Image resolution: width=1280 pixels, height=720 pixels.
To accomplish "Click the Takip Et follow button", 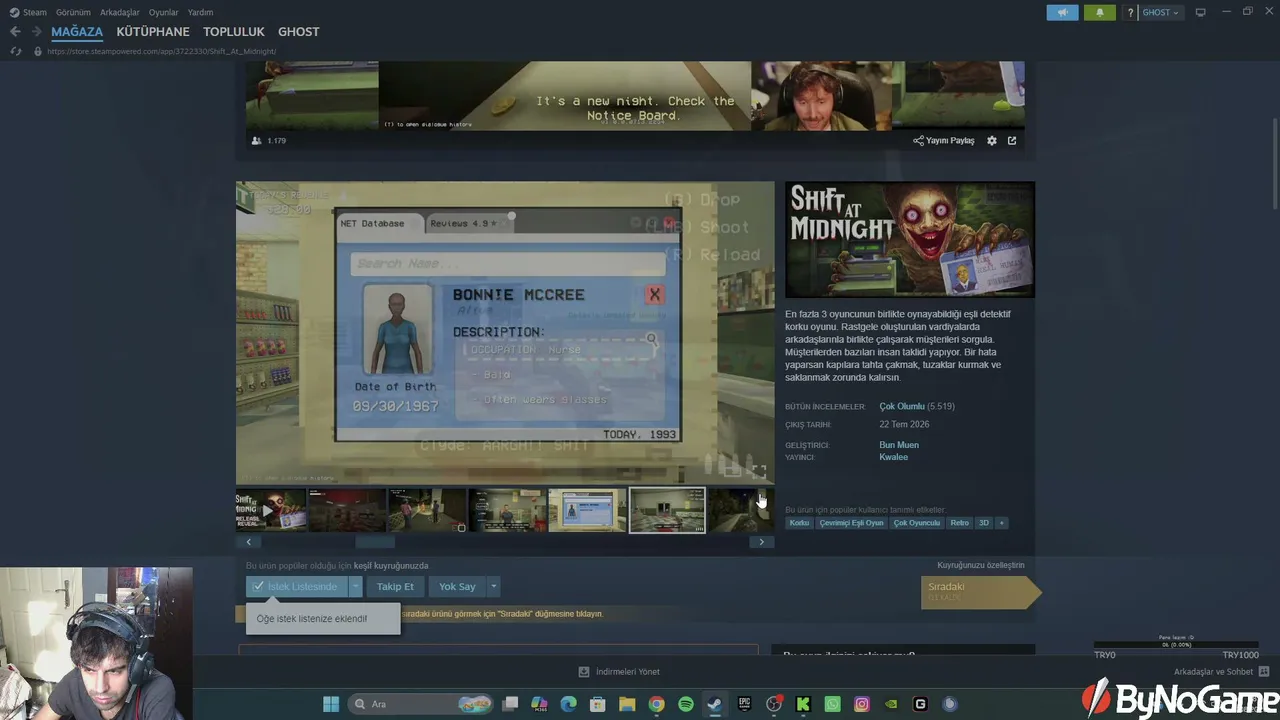I will 395,587.
